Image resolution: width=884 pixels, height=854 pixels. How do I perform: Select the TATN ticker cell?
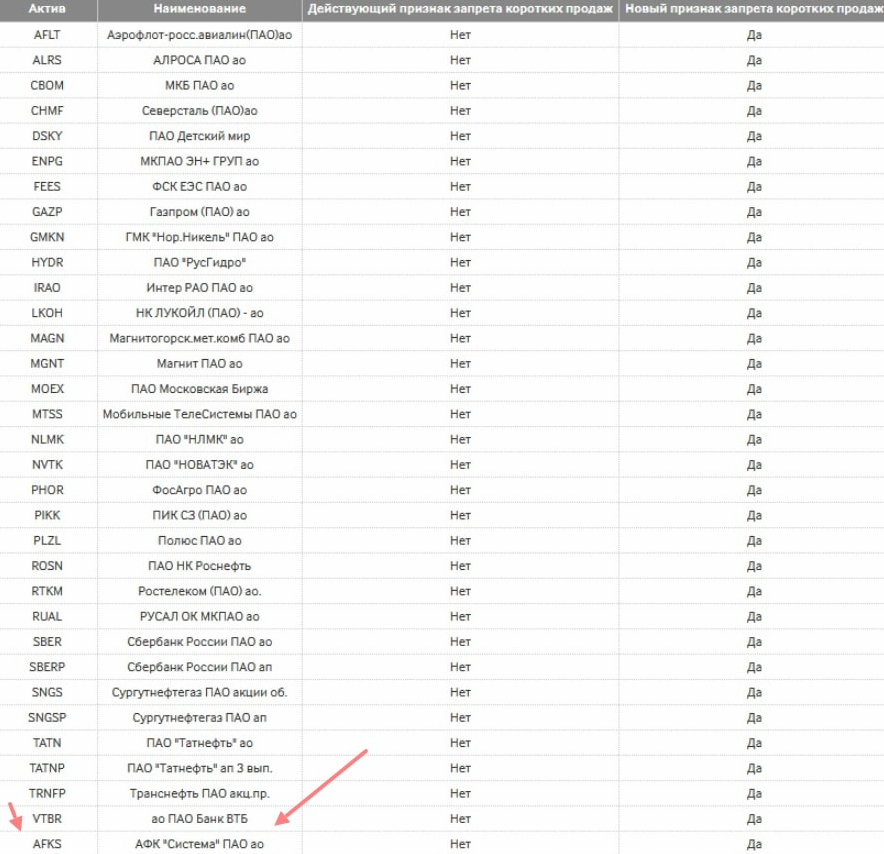(x=47, y=744)
